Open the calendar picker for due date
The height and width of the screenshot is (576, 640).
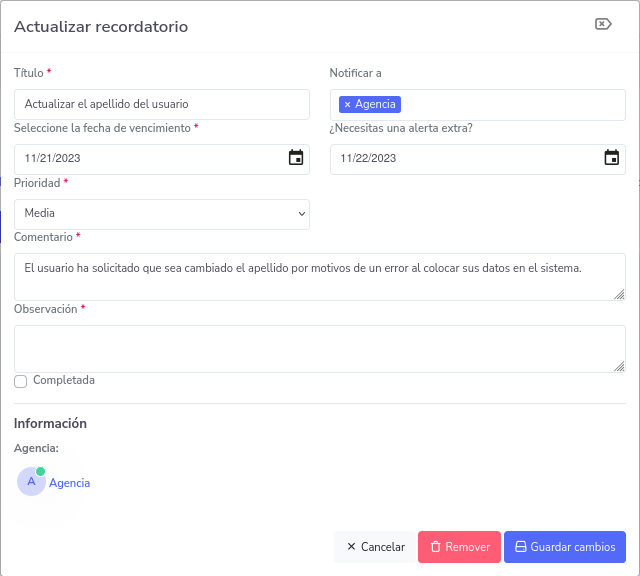[296, 158]
